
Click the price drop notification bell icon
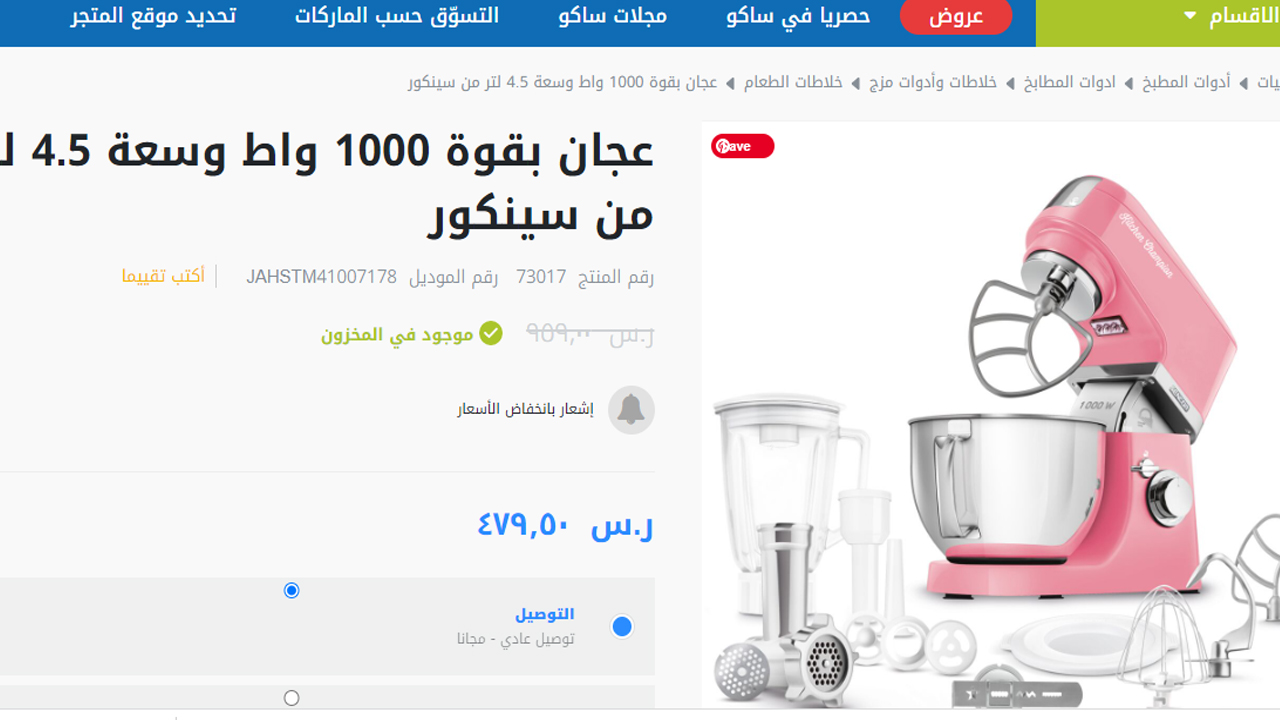pyautogui.click(x=631, y=410)
